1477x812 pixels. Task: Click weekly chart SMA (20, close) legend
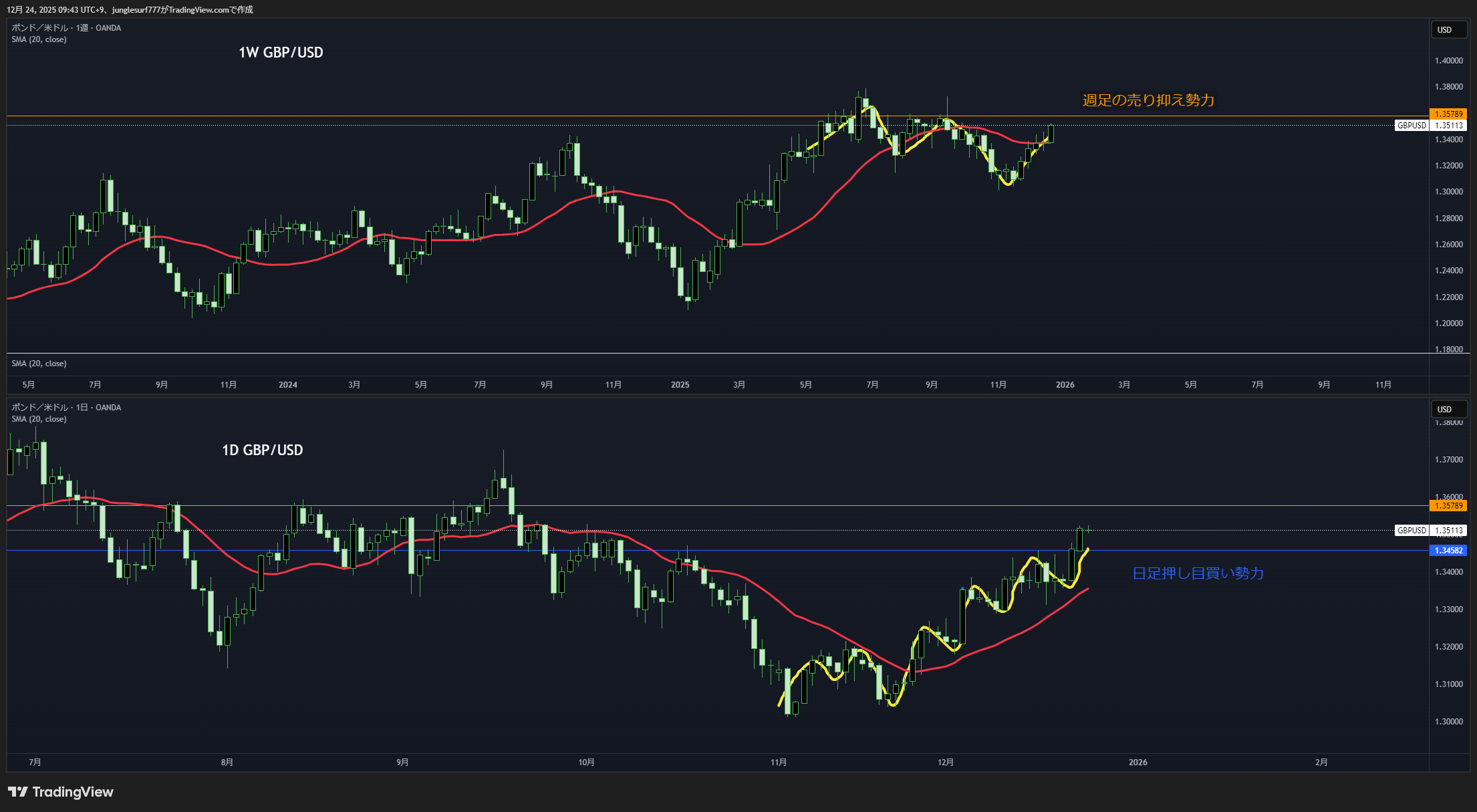click(39, 39)
